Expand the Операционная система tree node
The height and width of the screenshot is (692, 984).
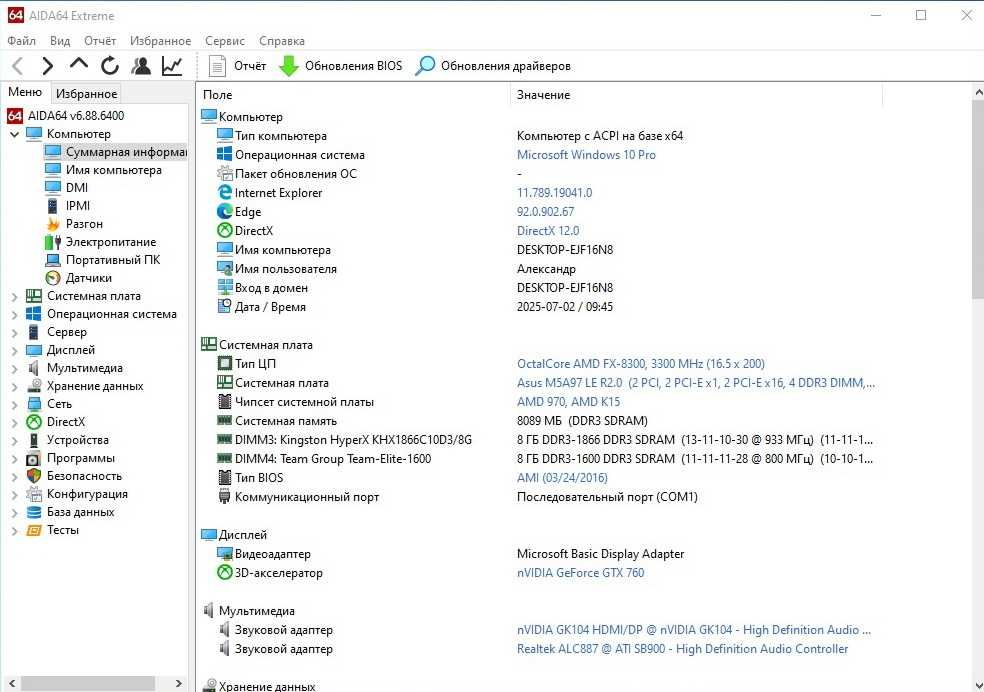tap(14, 314)
